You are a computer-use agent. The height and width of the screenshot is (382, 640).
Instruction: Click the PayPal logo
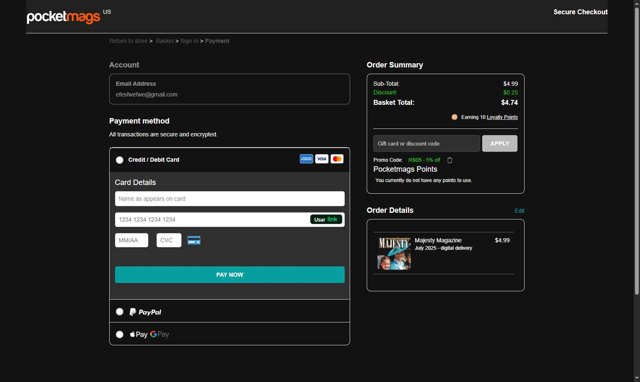click(x=145, y=312)
